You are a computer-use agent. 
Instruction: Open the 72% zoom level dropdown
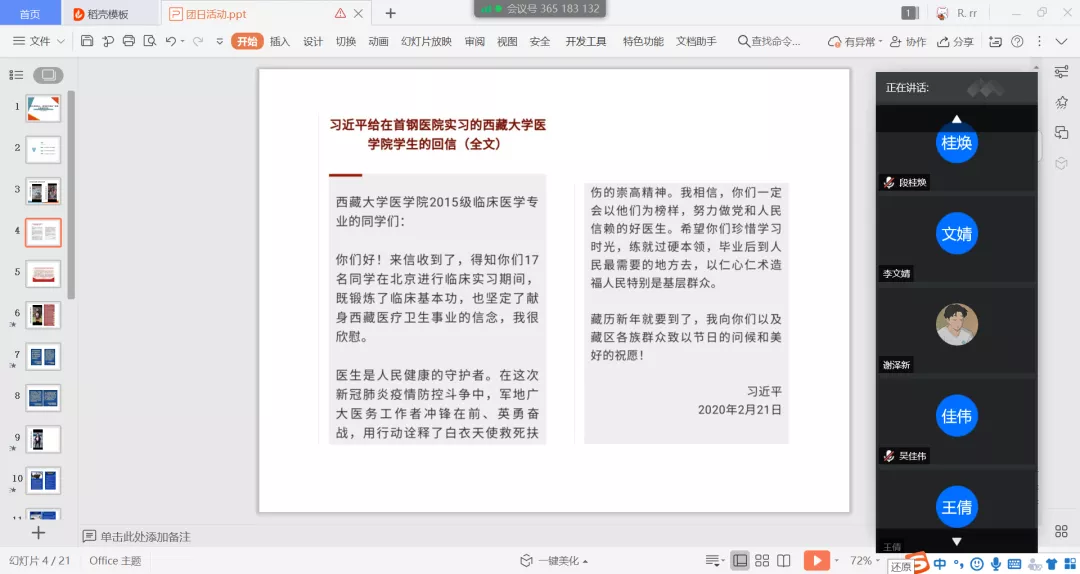pyautogui.click(x=865, y=561)
